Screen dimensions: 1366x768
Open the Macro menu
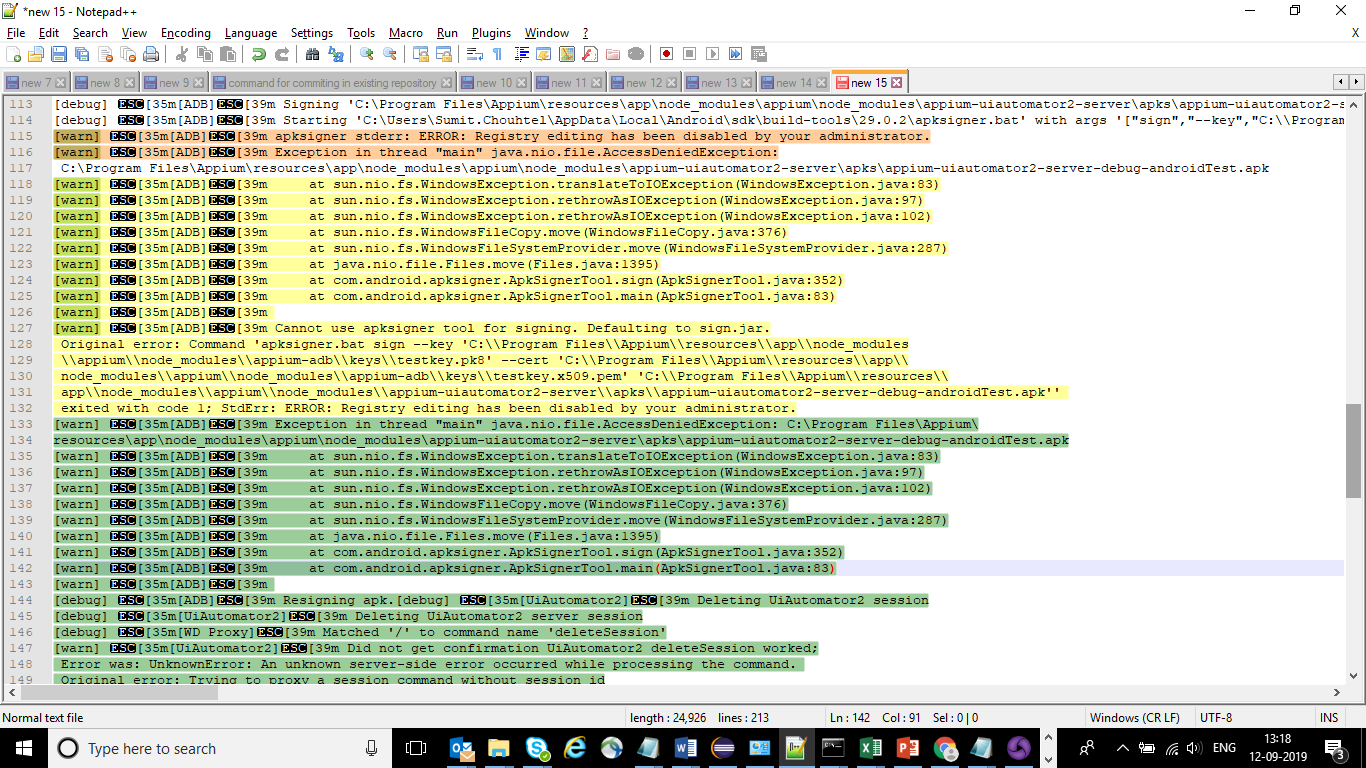click(x=406, y=33)
